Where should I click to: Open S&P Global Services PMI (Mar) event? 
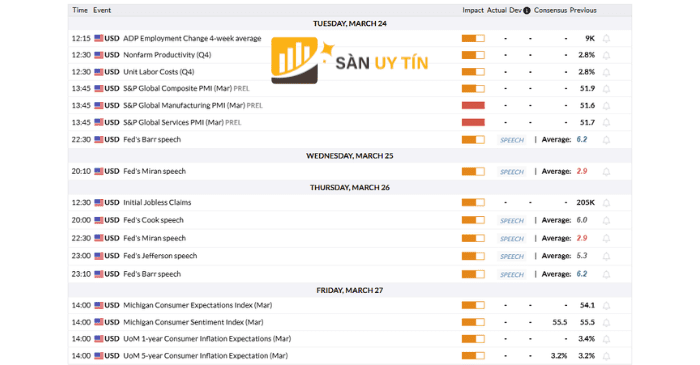tap(182, 122)
